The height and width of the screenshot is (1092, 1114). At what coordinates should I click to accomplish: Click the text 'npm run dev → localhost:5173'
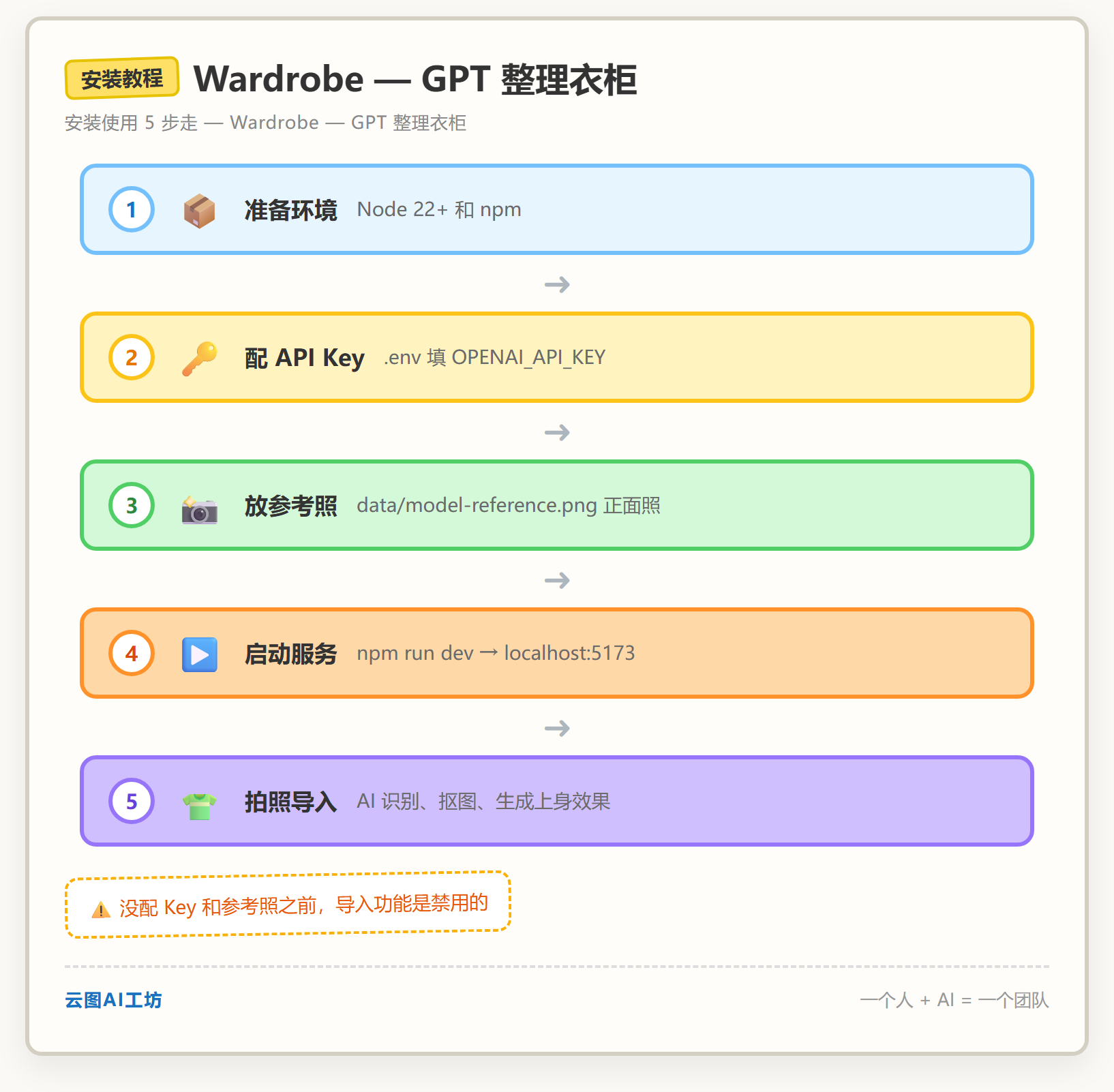pos(496,653)
